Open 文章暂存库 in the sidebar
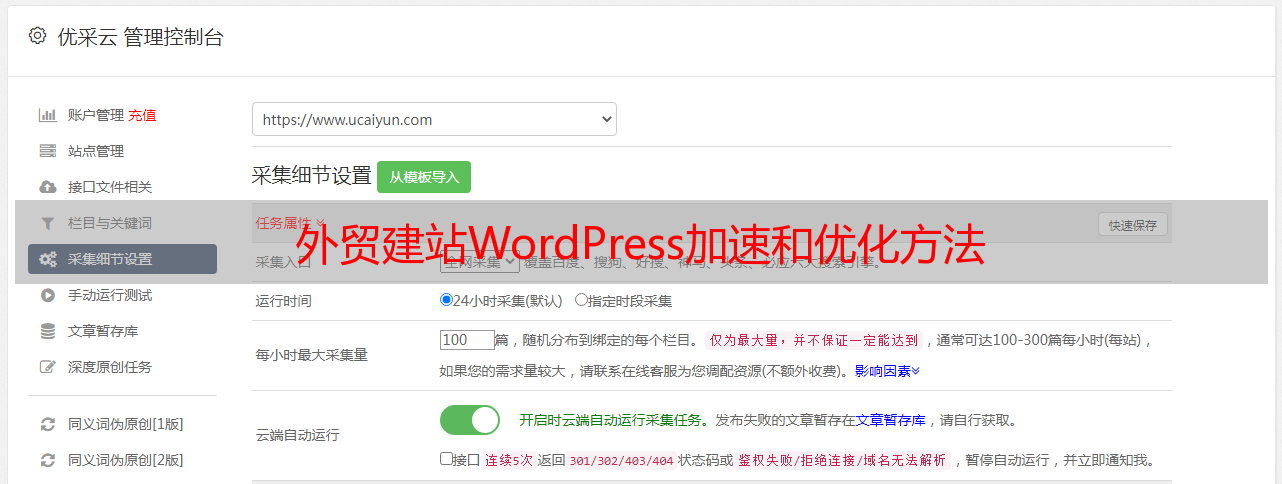The height and width of the screenshot is (484, 1282). tap(103, 331)
